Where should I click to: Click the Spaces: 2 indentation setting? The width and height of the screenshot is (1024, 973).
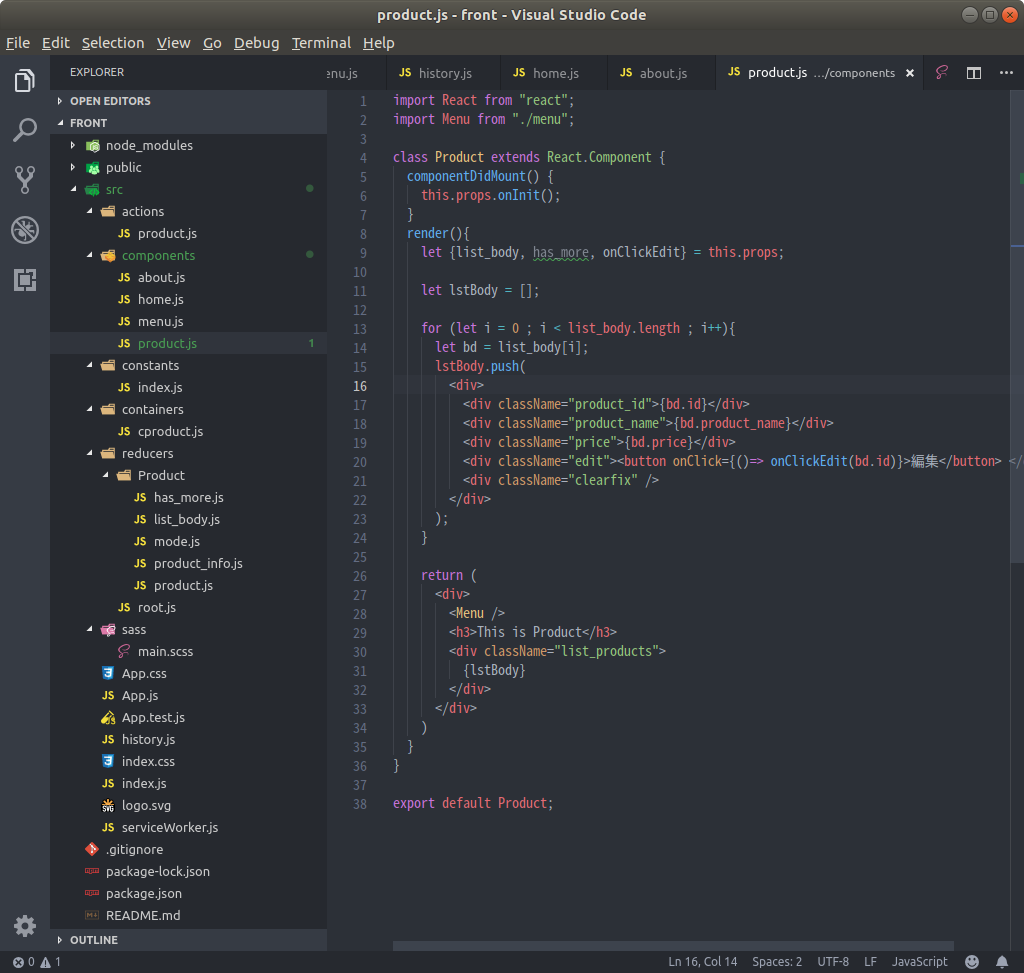777,962
